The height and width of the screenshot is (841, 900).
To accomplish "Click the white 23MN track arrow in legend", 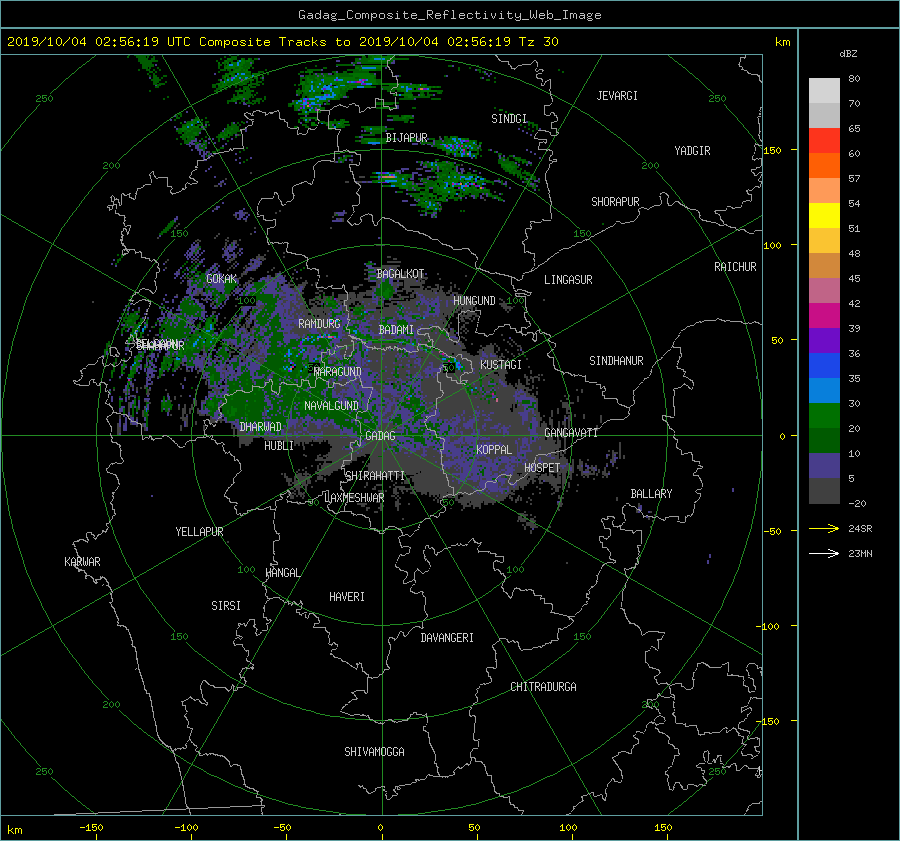I will (x=824, y=553).
